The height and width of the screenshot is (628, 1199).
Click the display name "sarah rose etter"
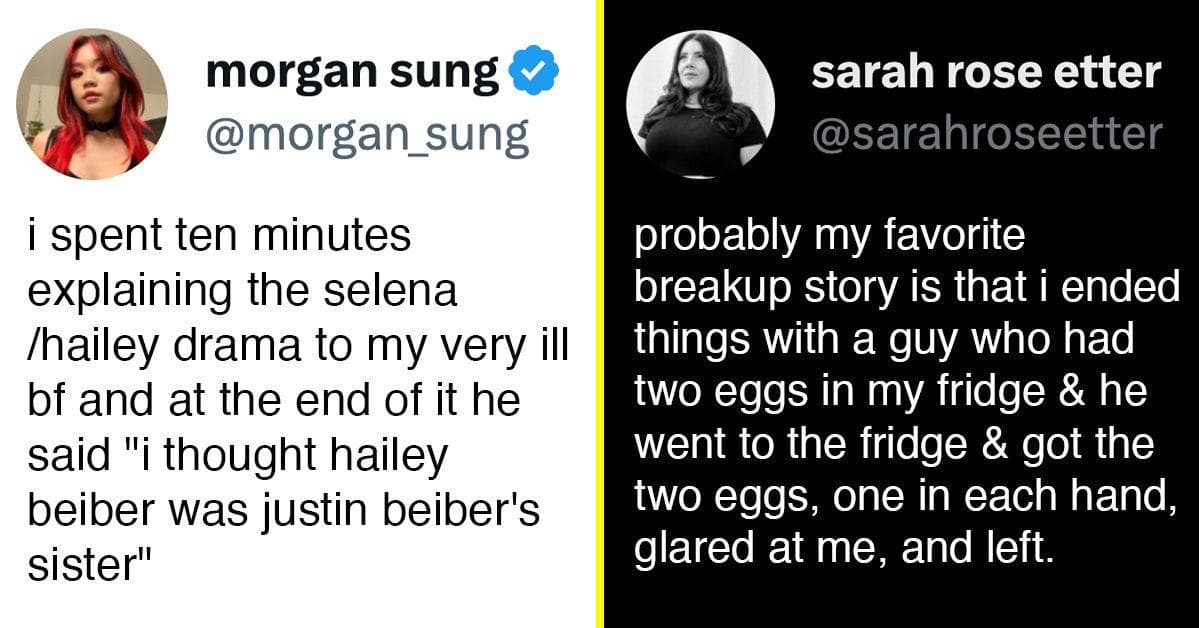(x=985, y=72)
